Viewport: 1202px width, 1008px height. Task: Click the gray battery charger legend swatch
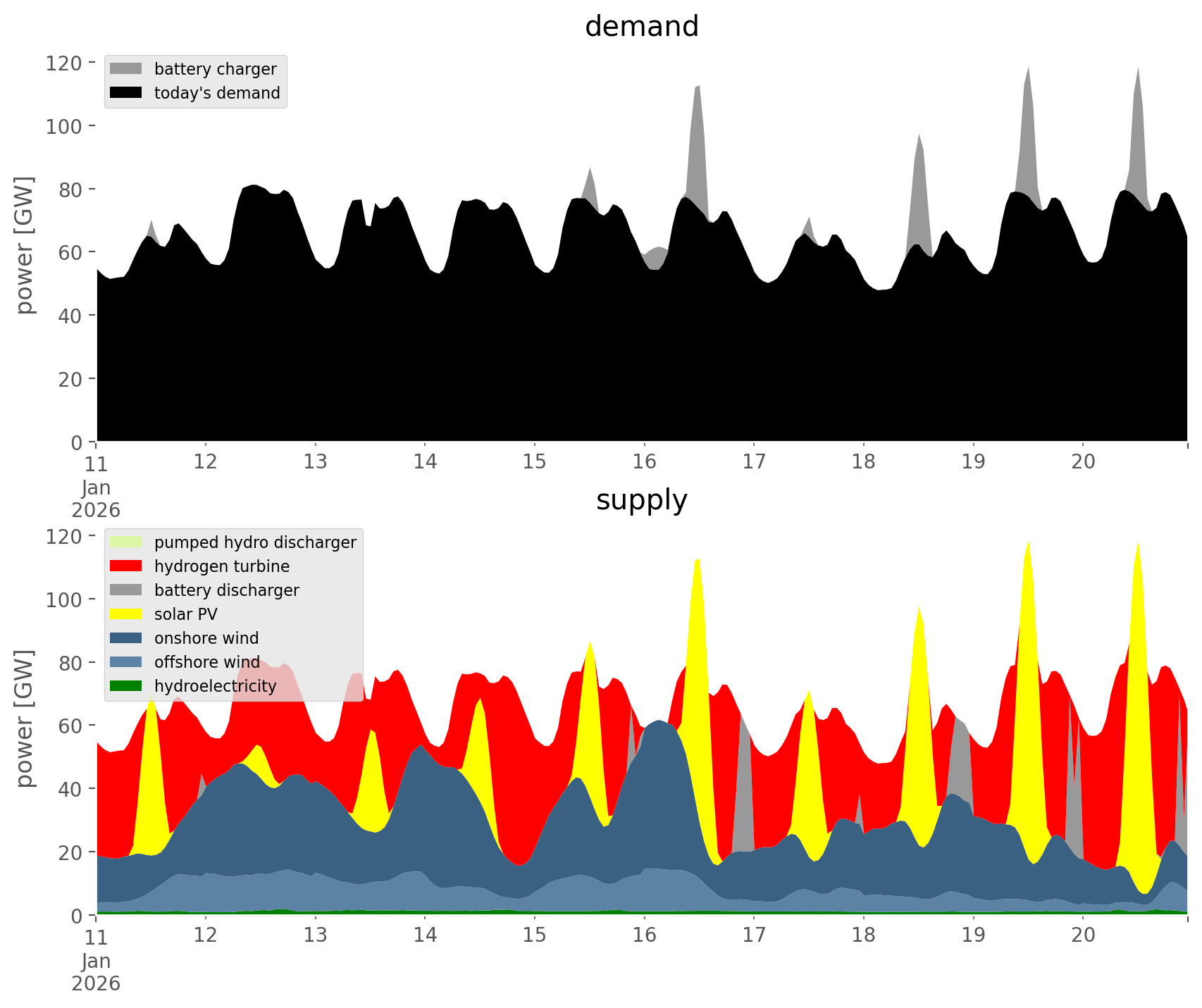click(126, 69)
